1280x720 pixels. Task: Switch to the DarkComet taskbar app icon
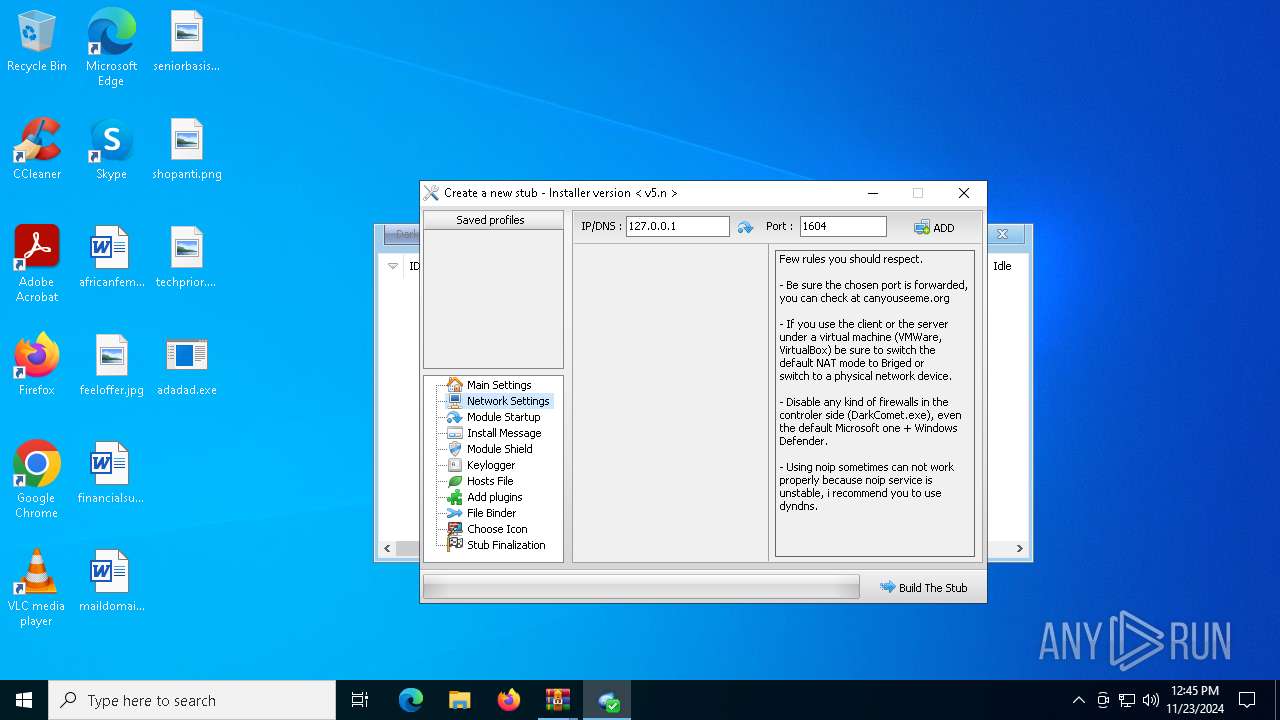(608, 700)
